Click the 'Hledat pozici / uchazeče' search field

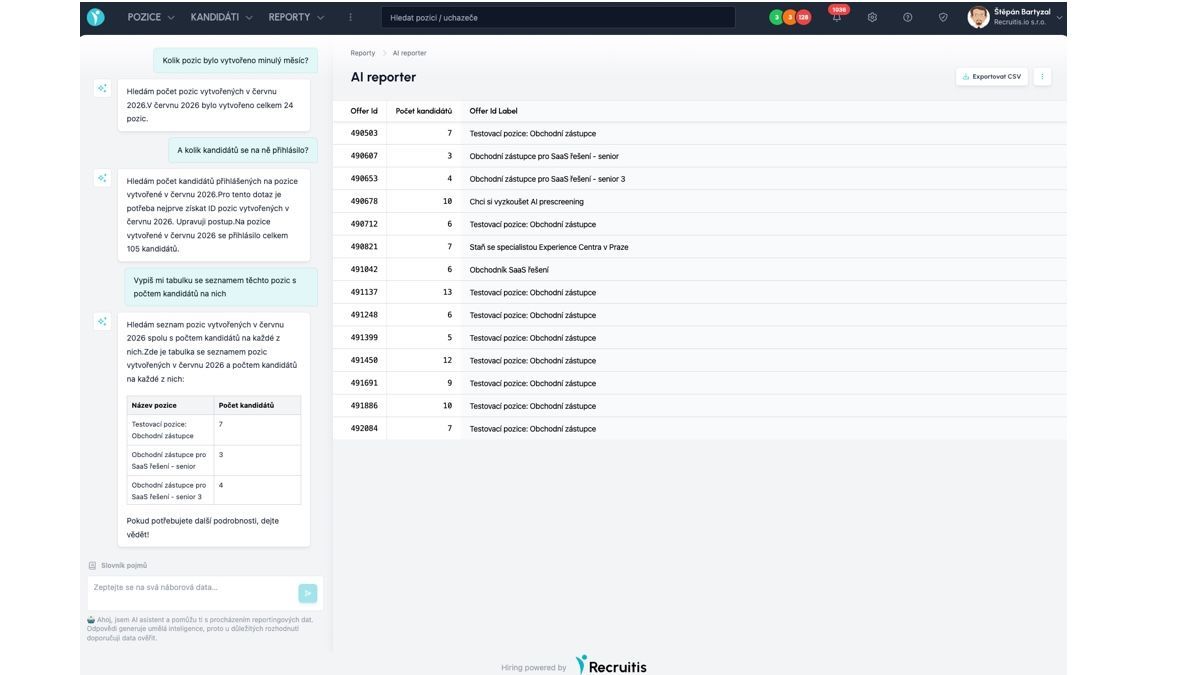tap(558, 17)
